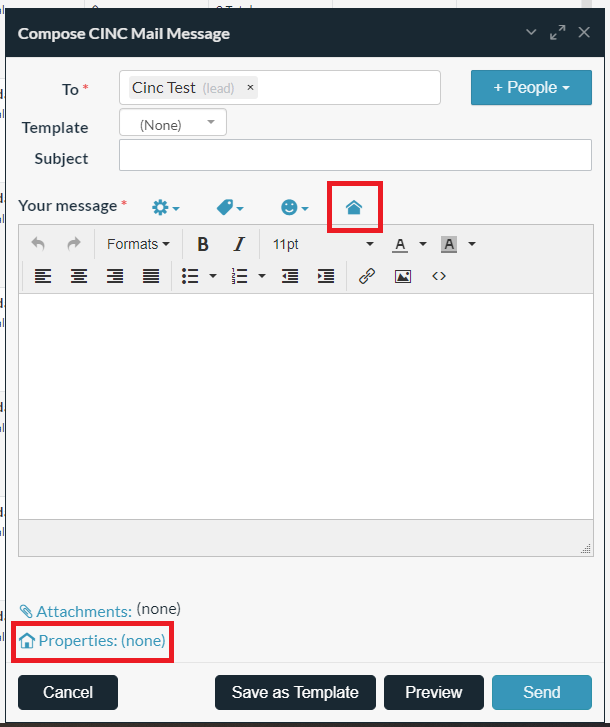Open bullet list style arrow

tap(213, 276)
